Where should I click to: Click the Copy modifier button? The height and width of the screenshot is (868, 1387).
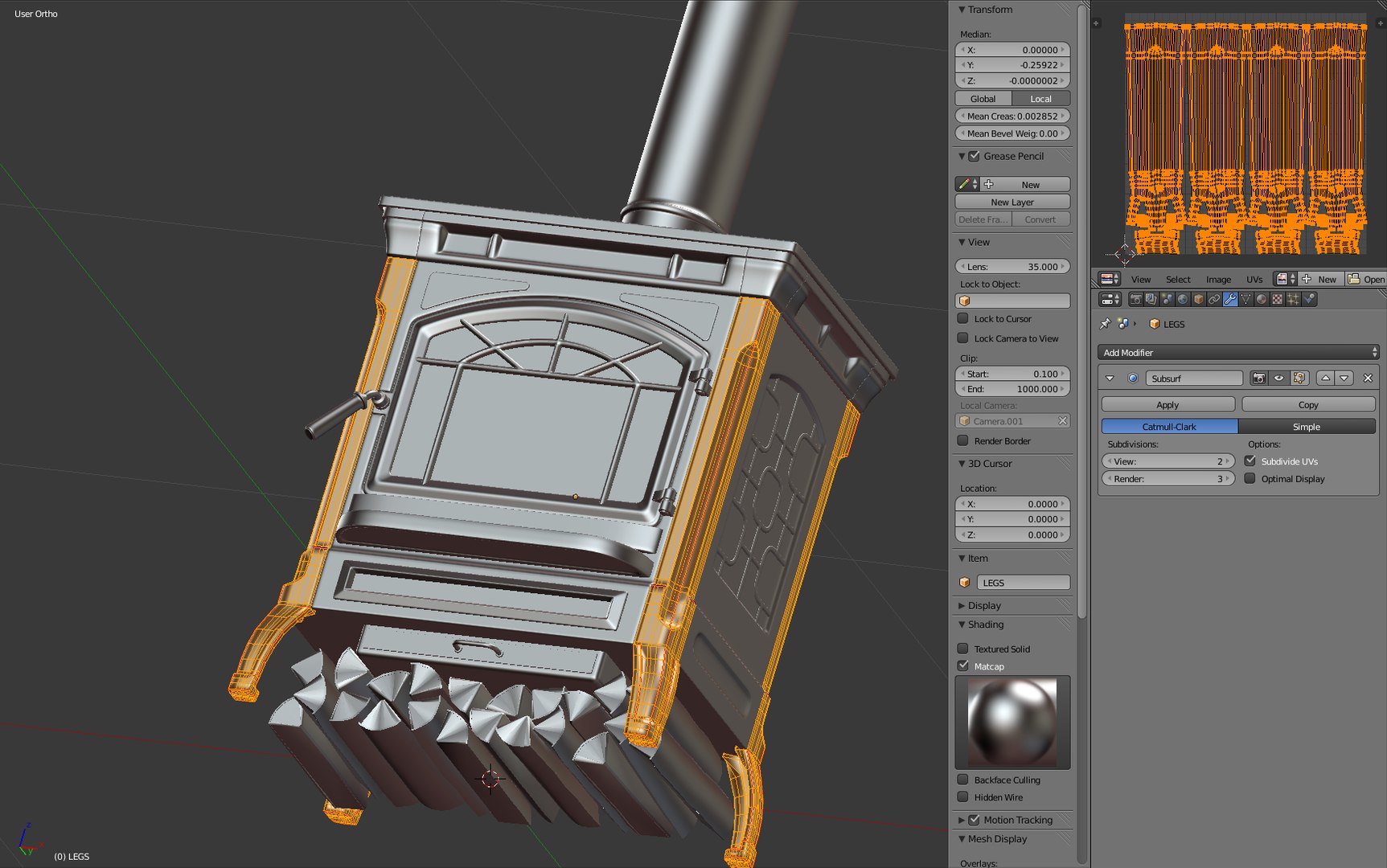pyautogui.click(x=1308, y=404)
